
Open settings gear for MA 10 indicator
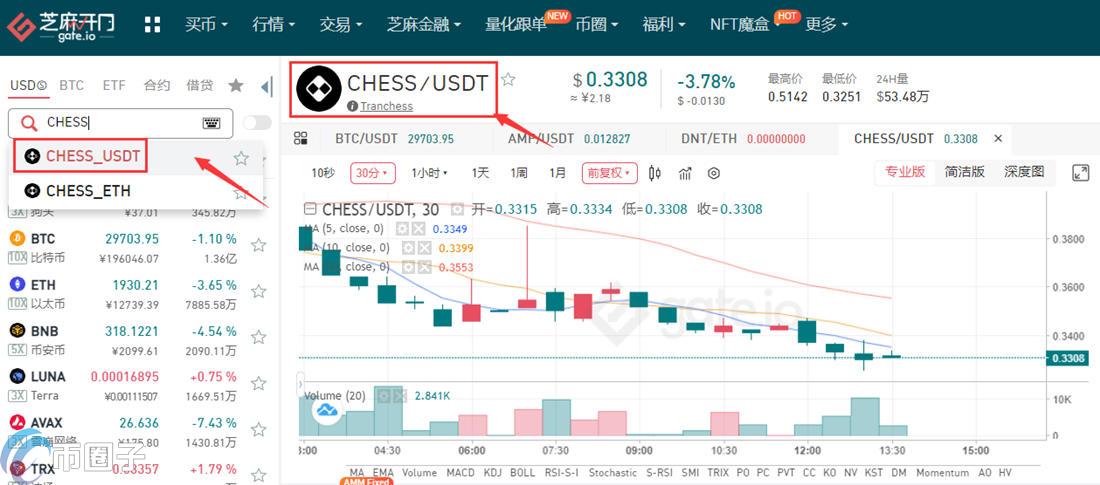pyautogui.click(x=408, y=248)
